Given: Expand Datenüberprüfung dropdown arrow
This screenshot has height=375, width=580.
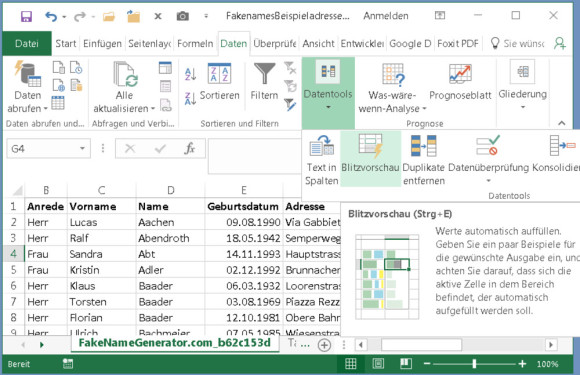Looking at the screenshot, I should pyautogui.click(x=488, y=181).
